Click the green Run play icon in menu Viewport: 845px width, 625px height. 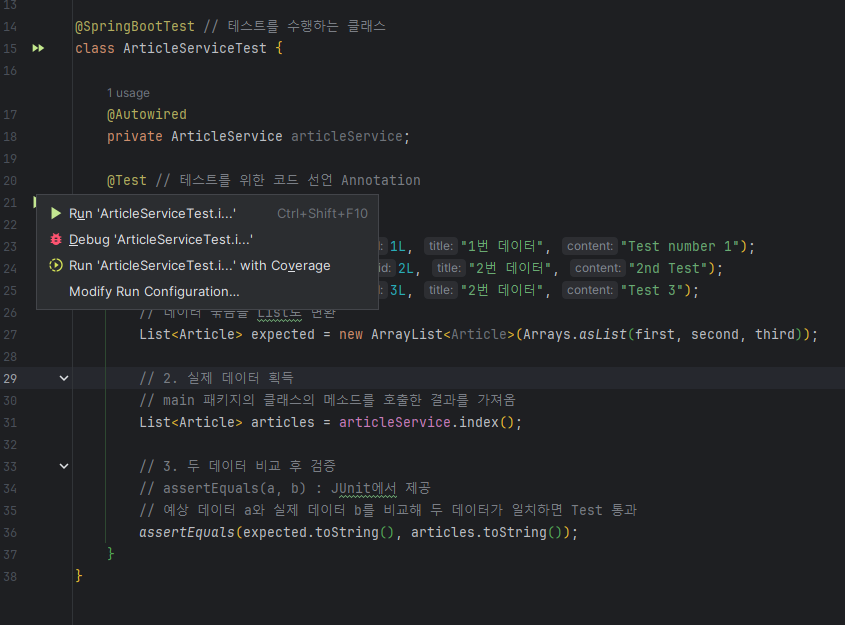click(x=56, y=213)
